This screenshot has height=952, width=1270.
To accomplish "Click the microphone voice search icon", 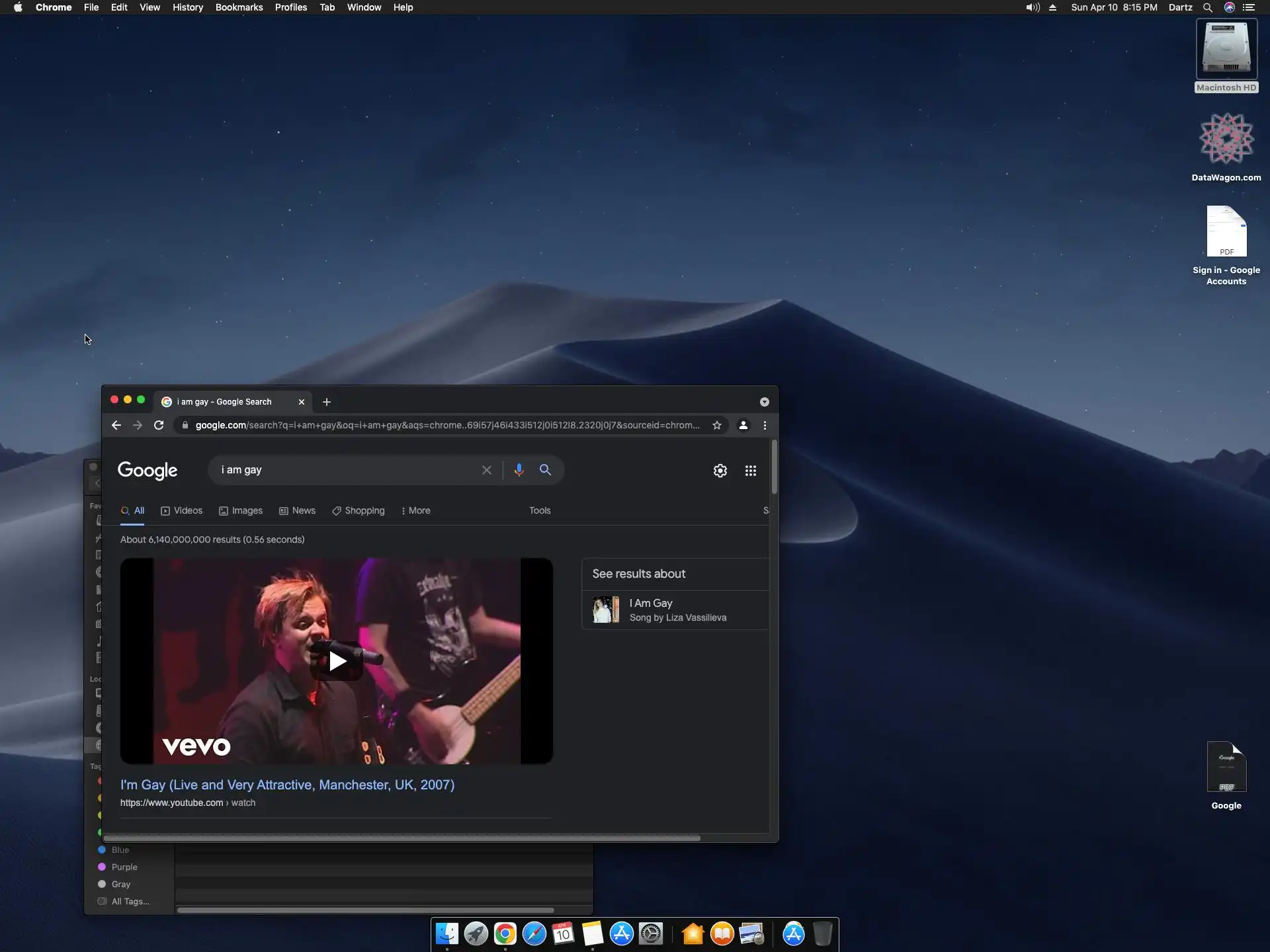I will coord(519,470).
